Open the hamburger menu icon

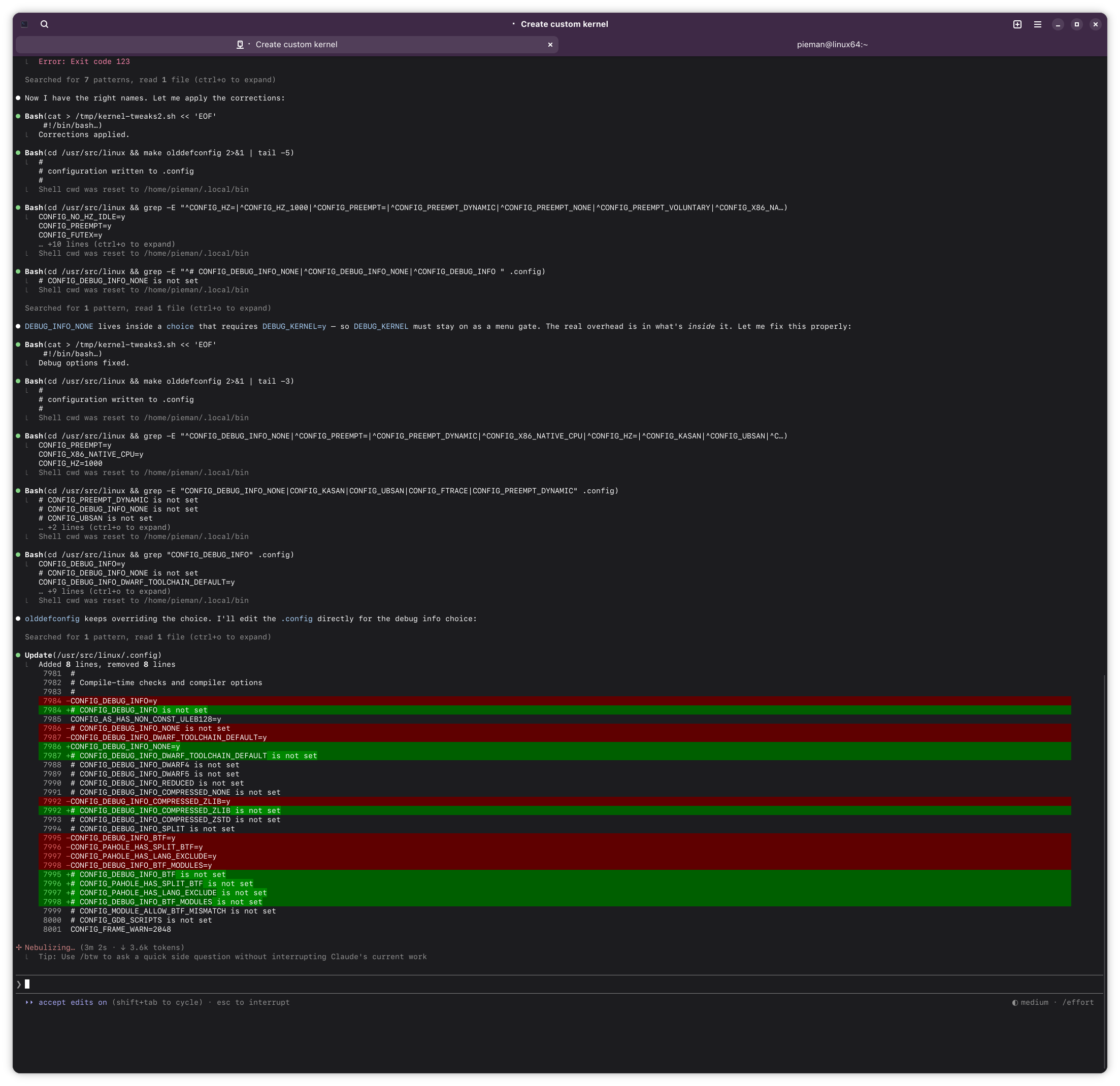(x=1038, y=24)
